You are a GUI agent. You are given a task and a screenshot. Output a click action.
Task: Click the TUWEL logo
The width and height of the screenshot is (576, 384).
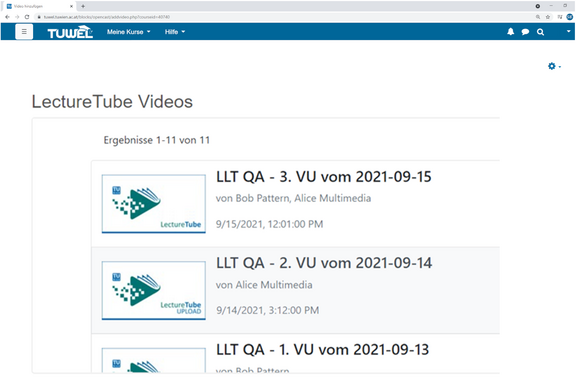coord(70,32)
